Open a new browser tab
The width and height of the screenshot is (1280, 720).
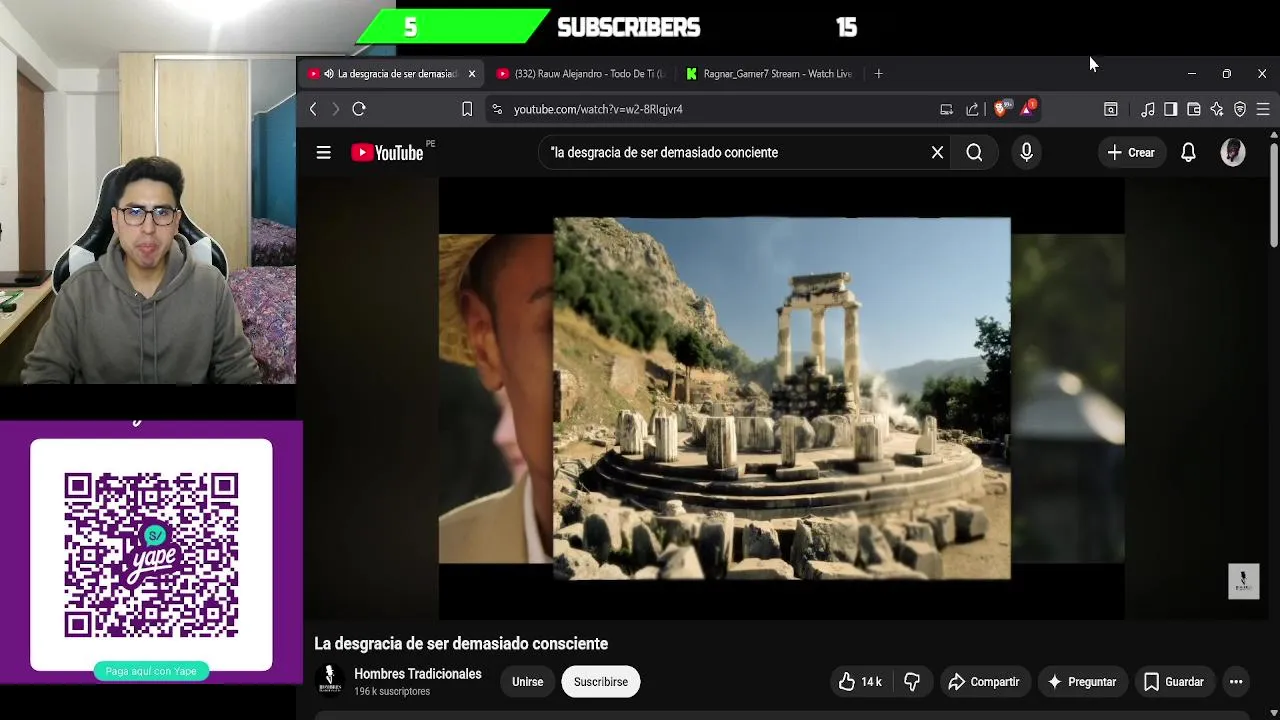[878, 74]
